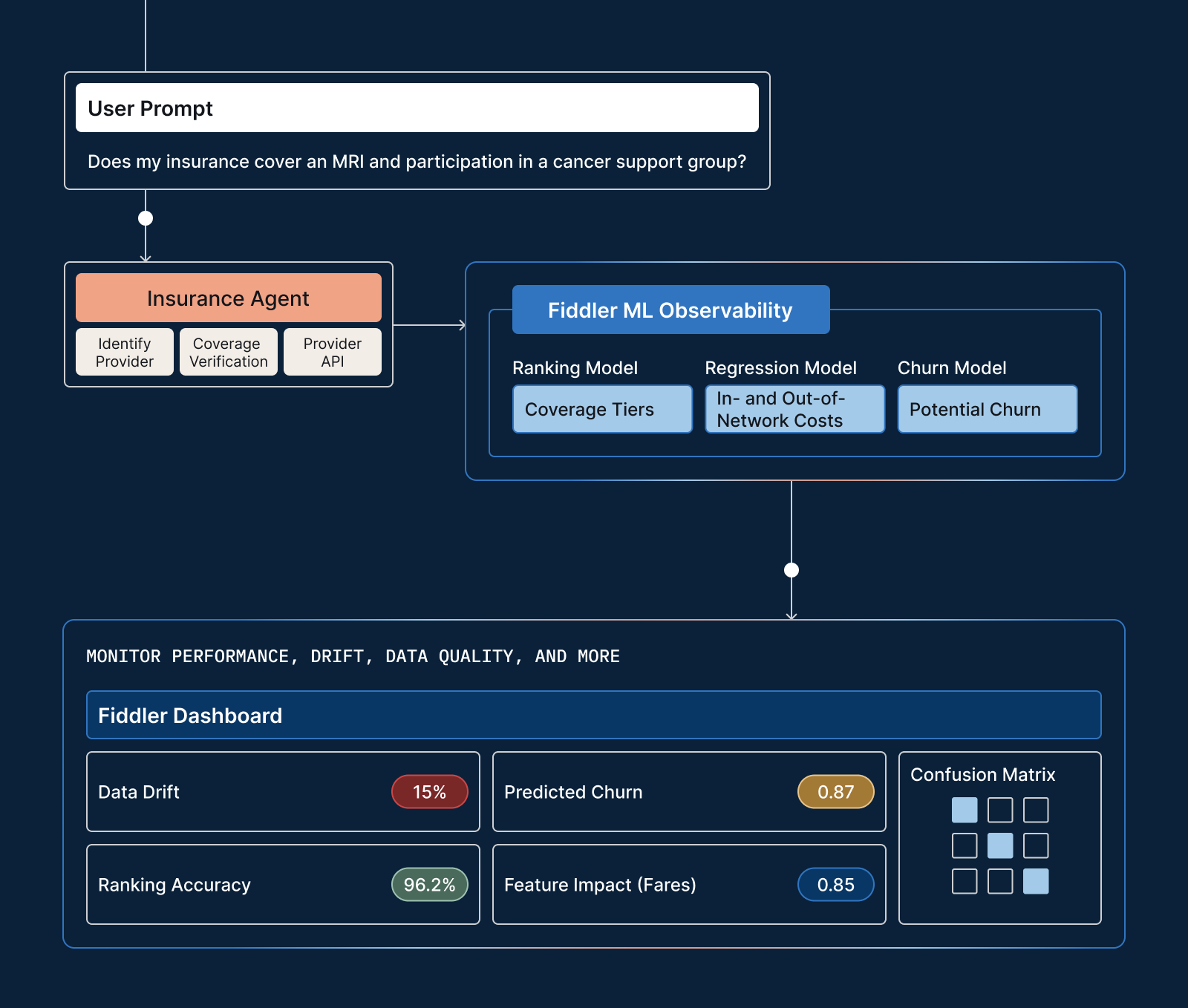The width and height of the screenshot is (1188, 1008).
Task: Click the Monitor Performance, Drift heading text
Action: pyautogui.click(x=353, y=656)
